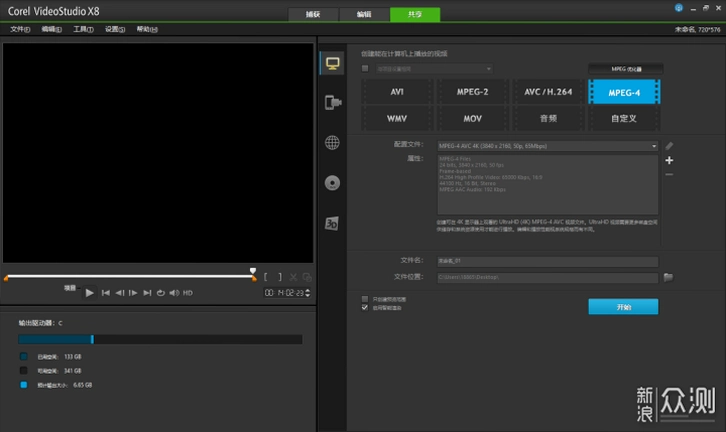Choose the WMV output format

(397, 119)
